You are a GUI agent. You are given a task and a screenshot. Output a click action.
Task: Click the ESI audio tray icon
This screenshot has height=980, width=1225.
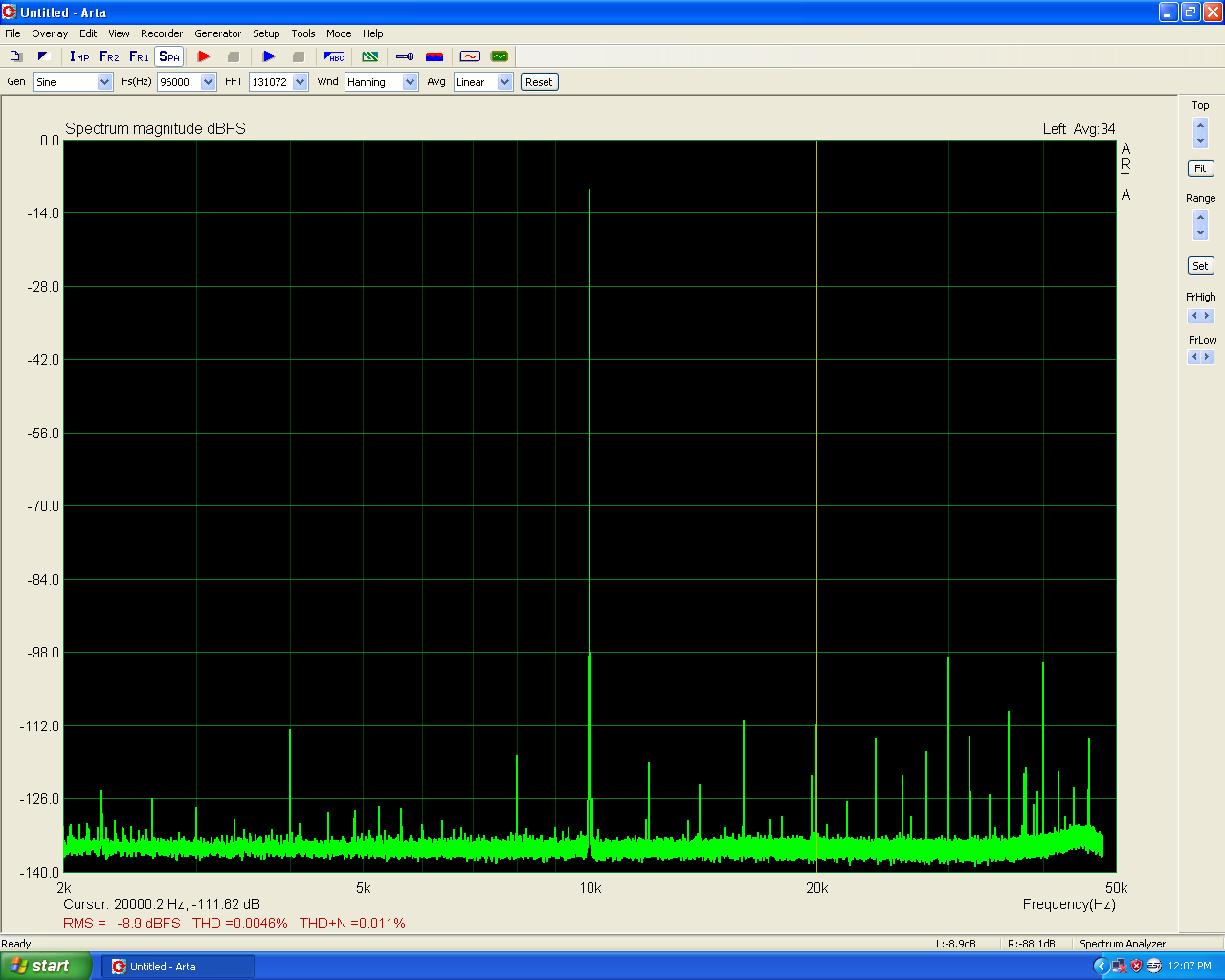tap(1154, 967)
